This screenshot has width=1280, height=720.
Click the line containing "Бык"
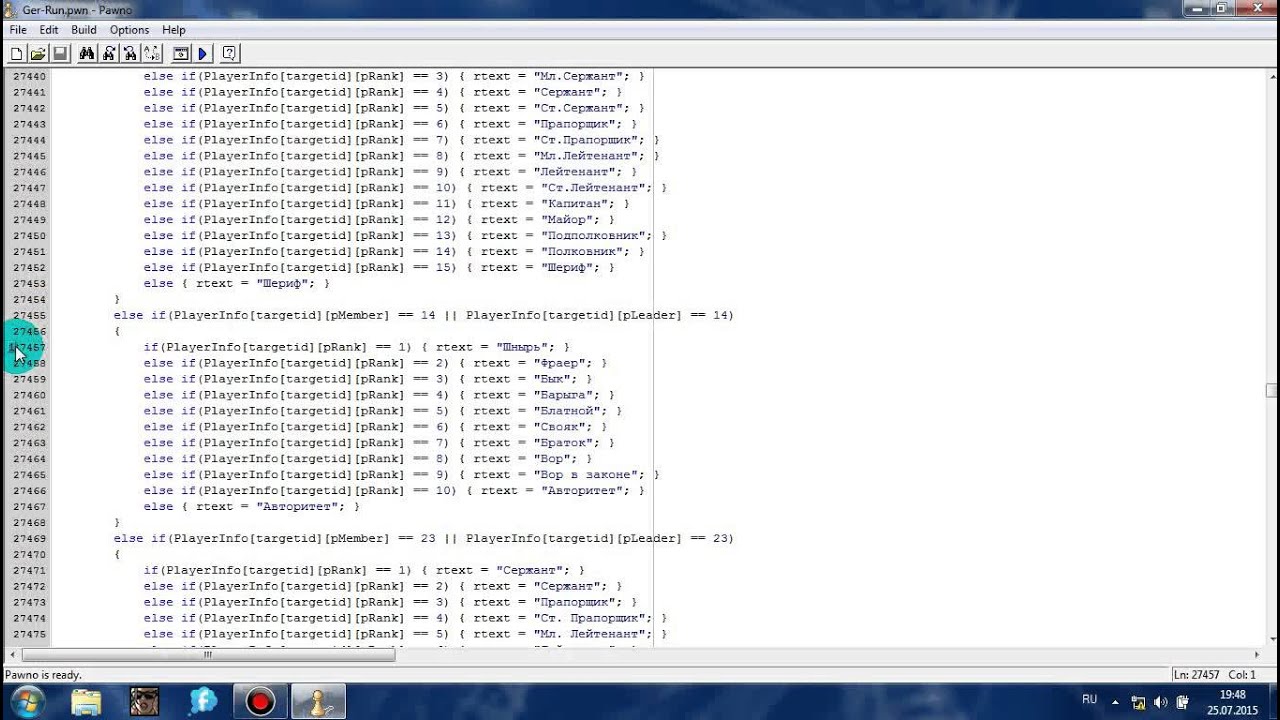click(x=367, y=379)
